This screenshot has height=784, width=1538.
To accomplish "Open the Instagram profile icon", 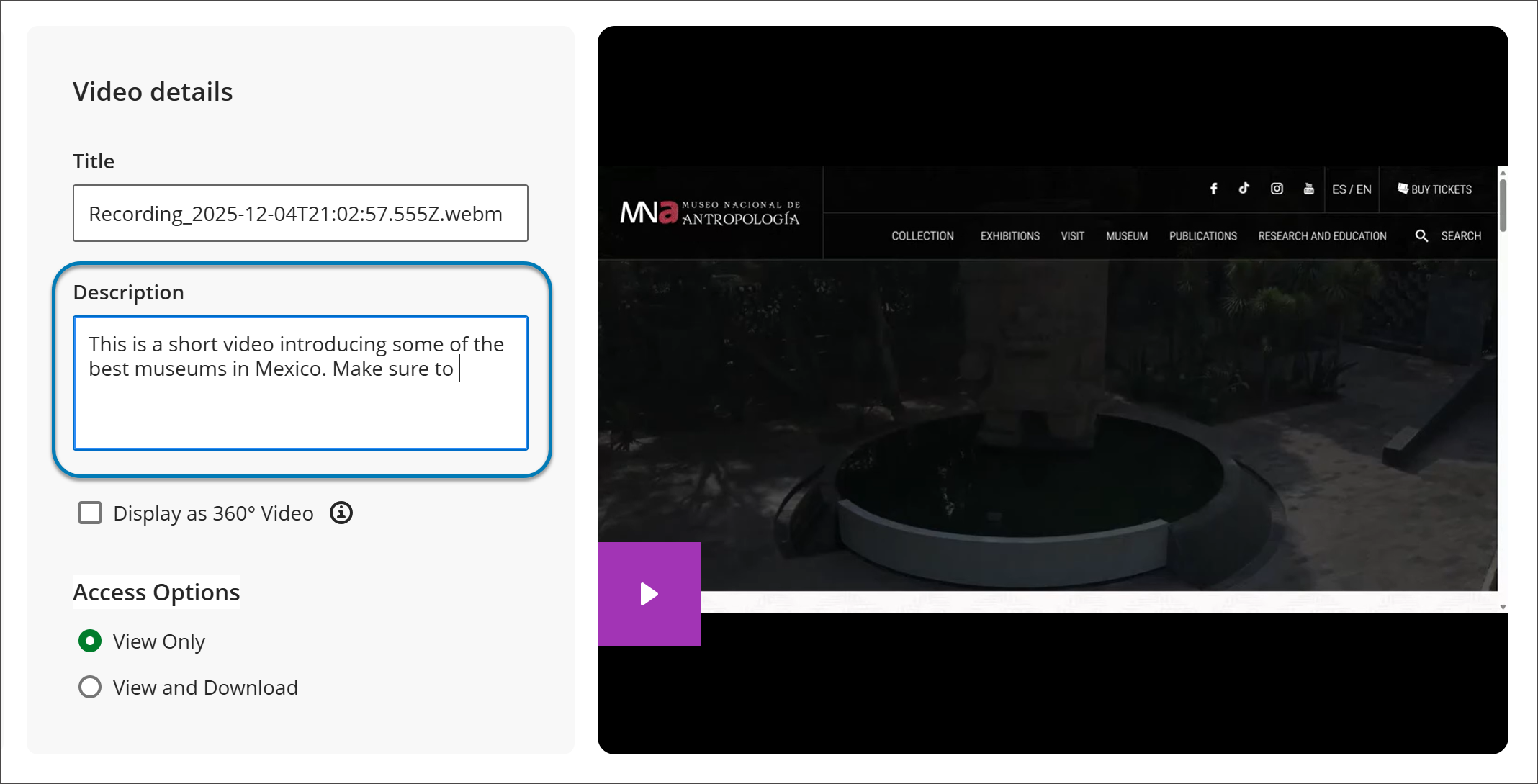I will pos(1277,188).
